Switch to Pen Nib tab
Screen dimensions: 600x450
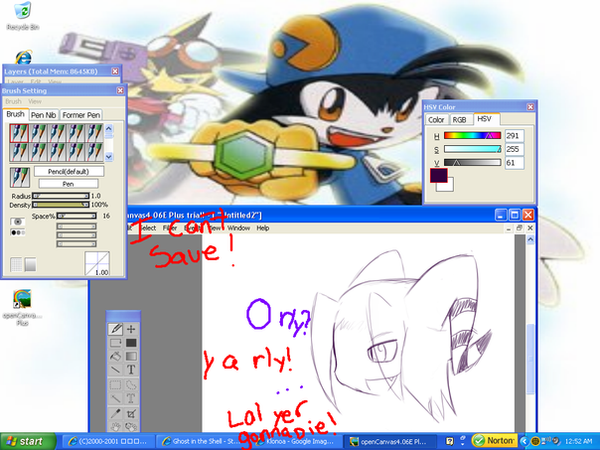point(44,115)
